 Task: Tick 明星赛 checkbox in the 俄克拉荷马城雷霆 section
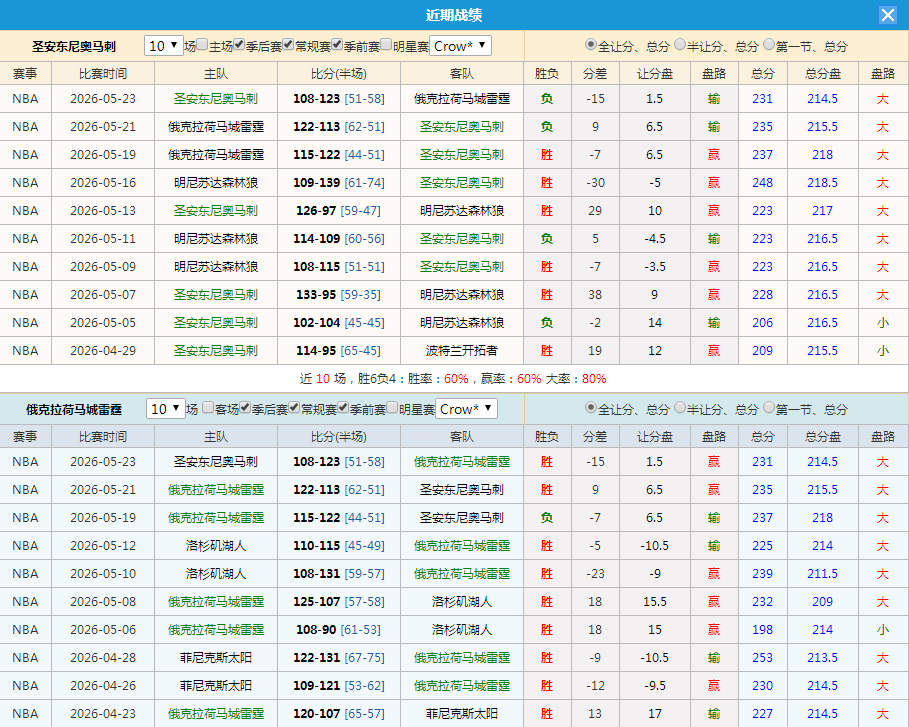pyautogui.click(x=392, y=408)
